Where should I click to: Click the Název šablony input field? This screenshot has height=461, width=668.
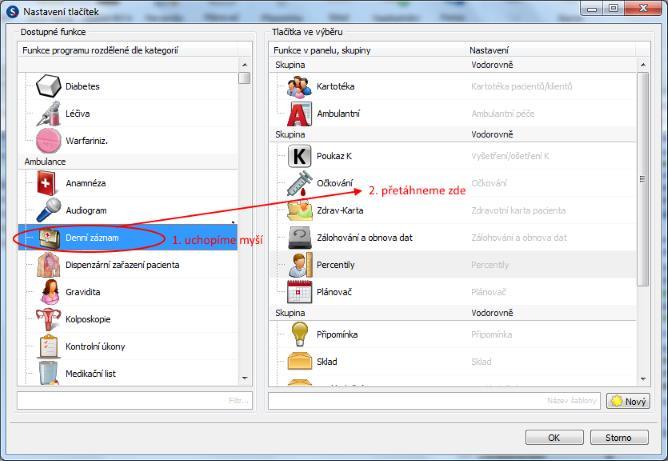(x=434, y=400)
